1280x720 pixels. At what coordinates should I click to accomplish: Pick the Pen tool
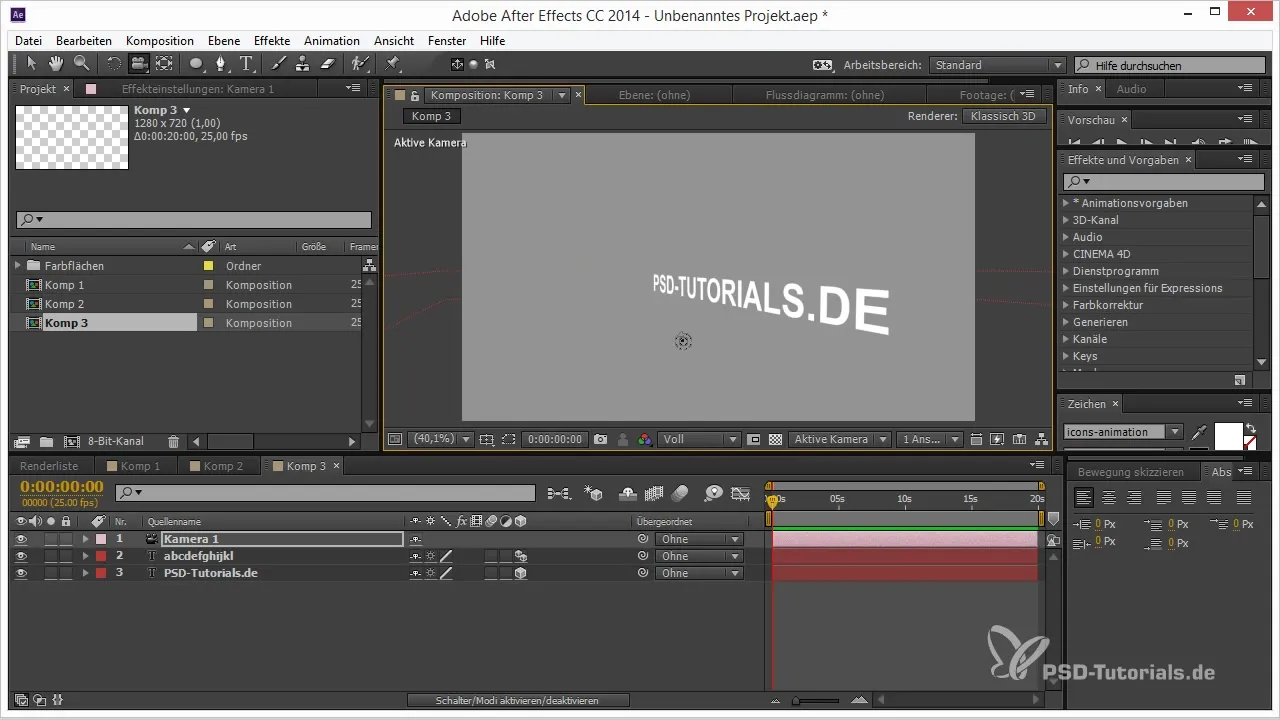pyautogui.click(x=221, y=64)
